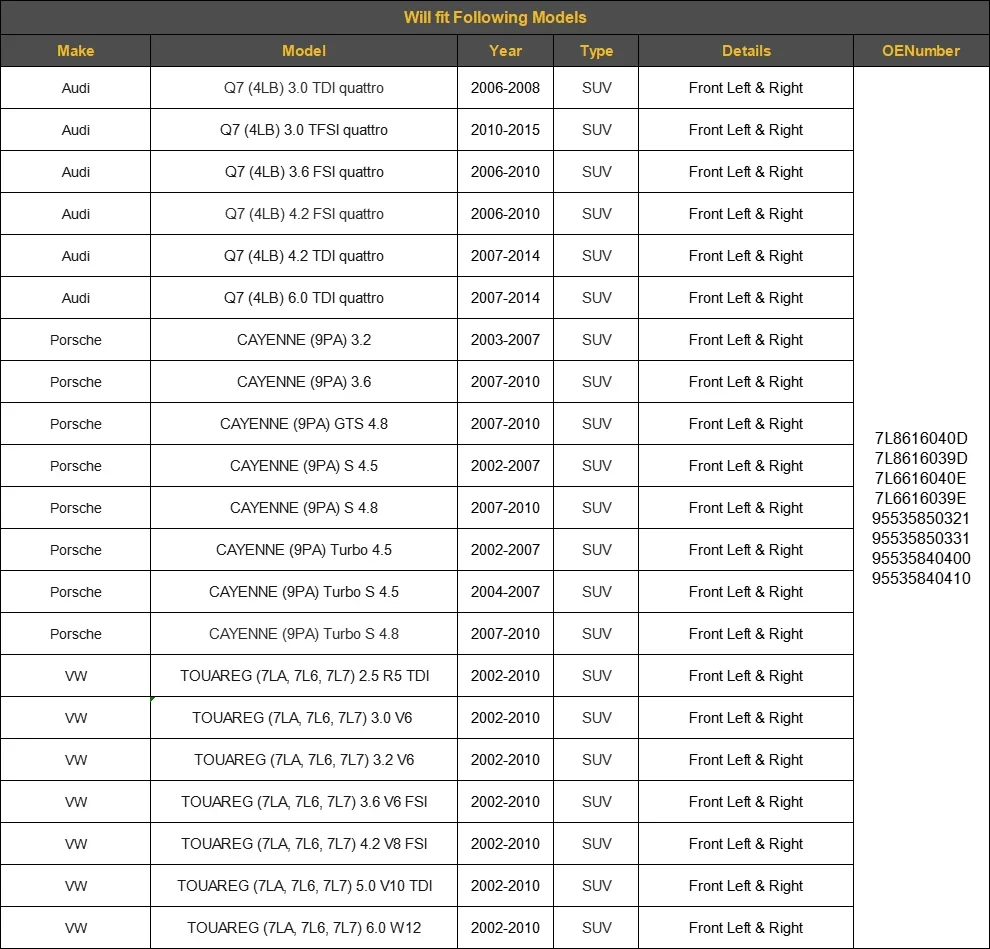Click 'CAYENNE (9PA) Turbo 4.5' cell
Image resolution: width=990 pixels, height=949 pixels.
[304, 550]
